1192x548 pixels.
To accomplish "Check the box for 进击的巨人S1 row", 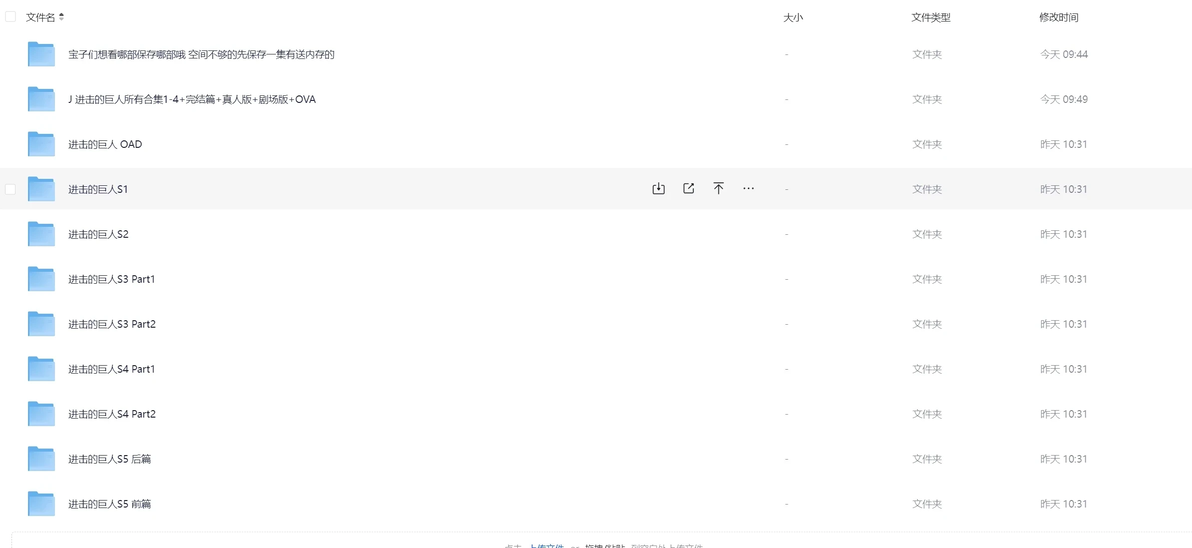I will (x=11, y=188).
